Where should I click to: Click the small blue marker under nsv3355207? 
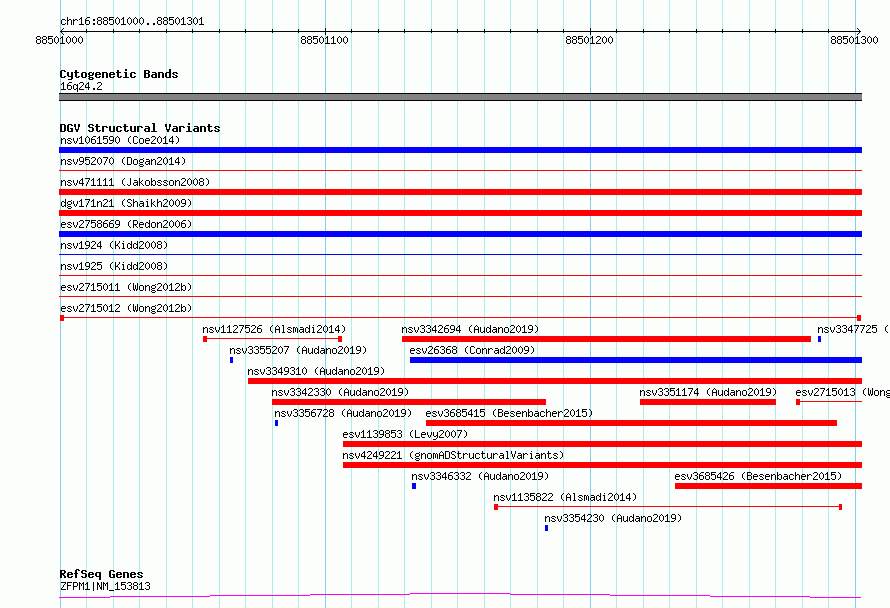tap(232, 360)
